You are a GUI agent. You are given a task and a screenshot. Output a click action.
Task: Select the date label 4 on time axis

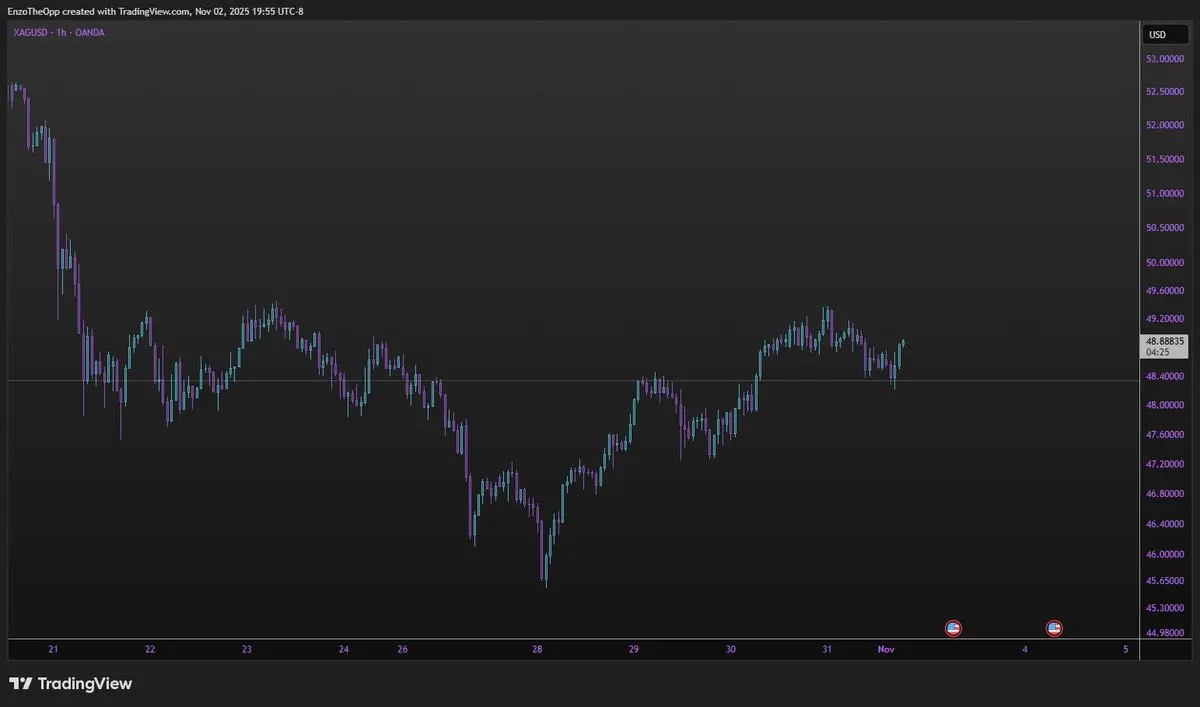(x=1025, y=650)
